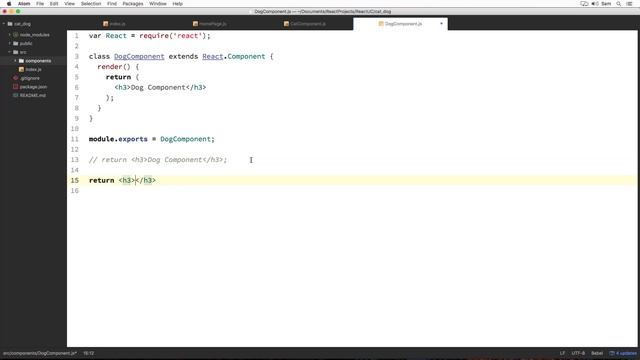Open the View menu
Image resolution: width=640 pixels, height=360 pixels.
coord(69,4)
